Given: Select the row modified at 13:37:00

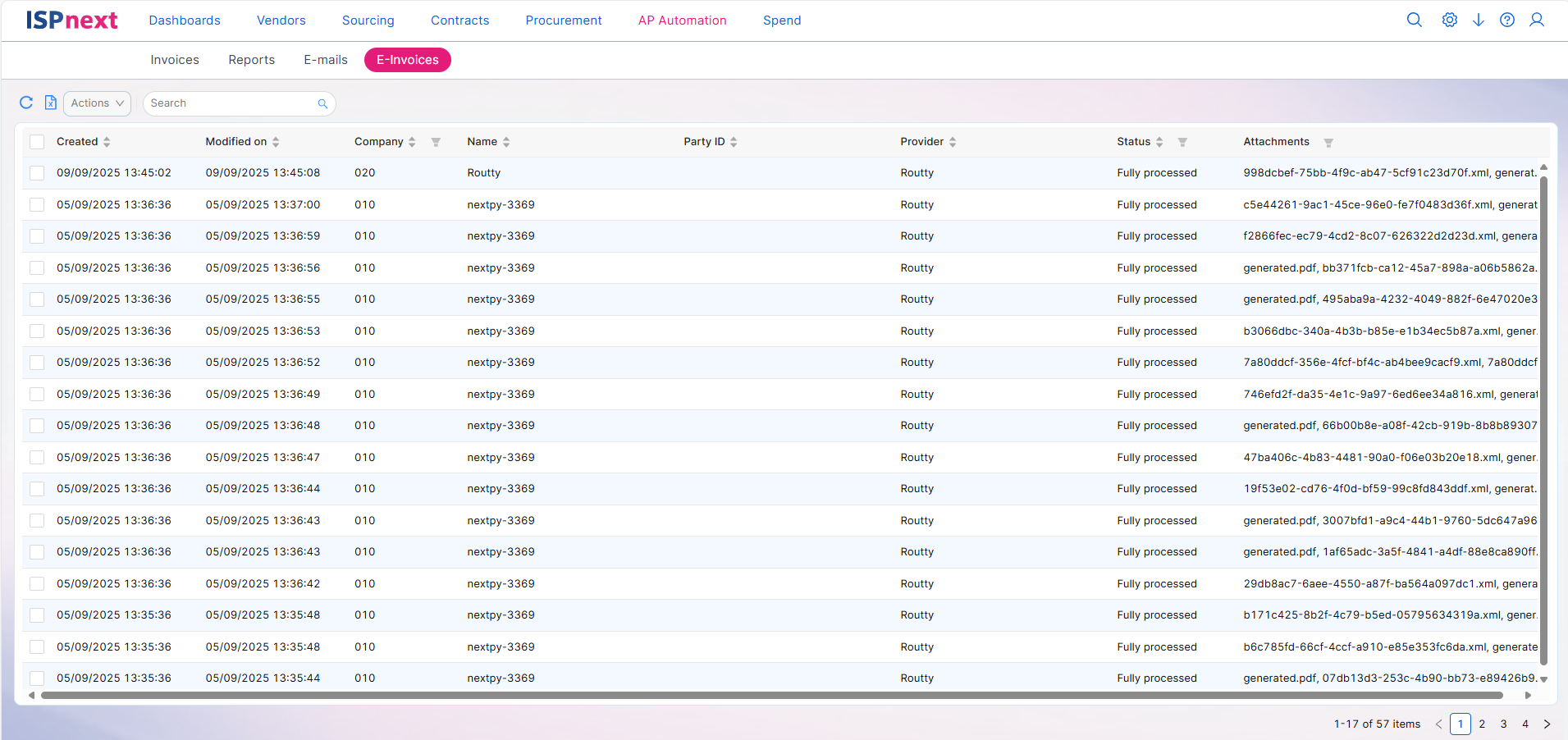Looking at the screenshot, I should 37,204.
